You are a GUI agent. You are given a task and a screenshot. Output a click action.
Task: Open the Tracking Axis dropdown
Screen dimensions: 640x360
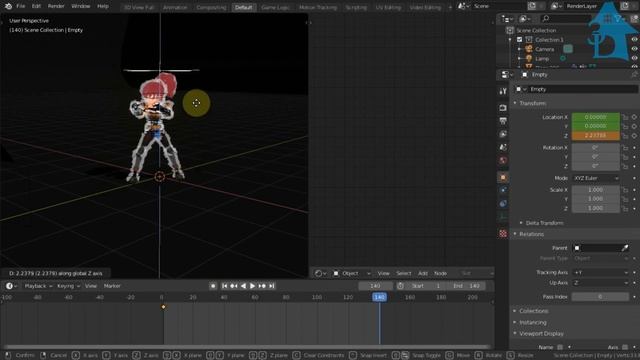(600, 272)
